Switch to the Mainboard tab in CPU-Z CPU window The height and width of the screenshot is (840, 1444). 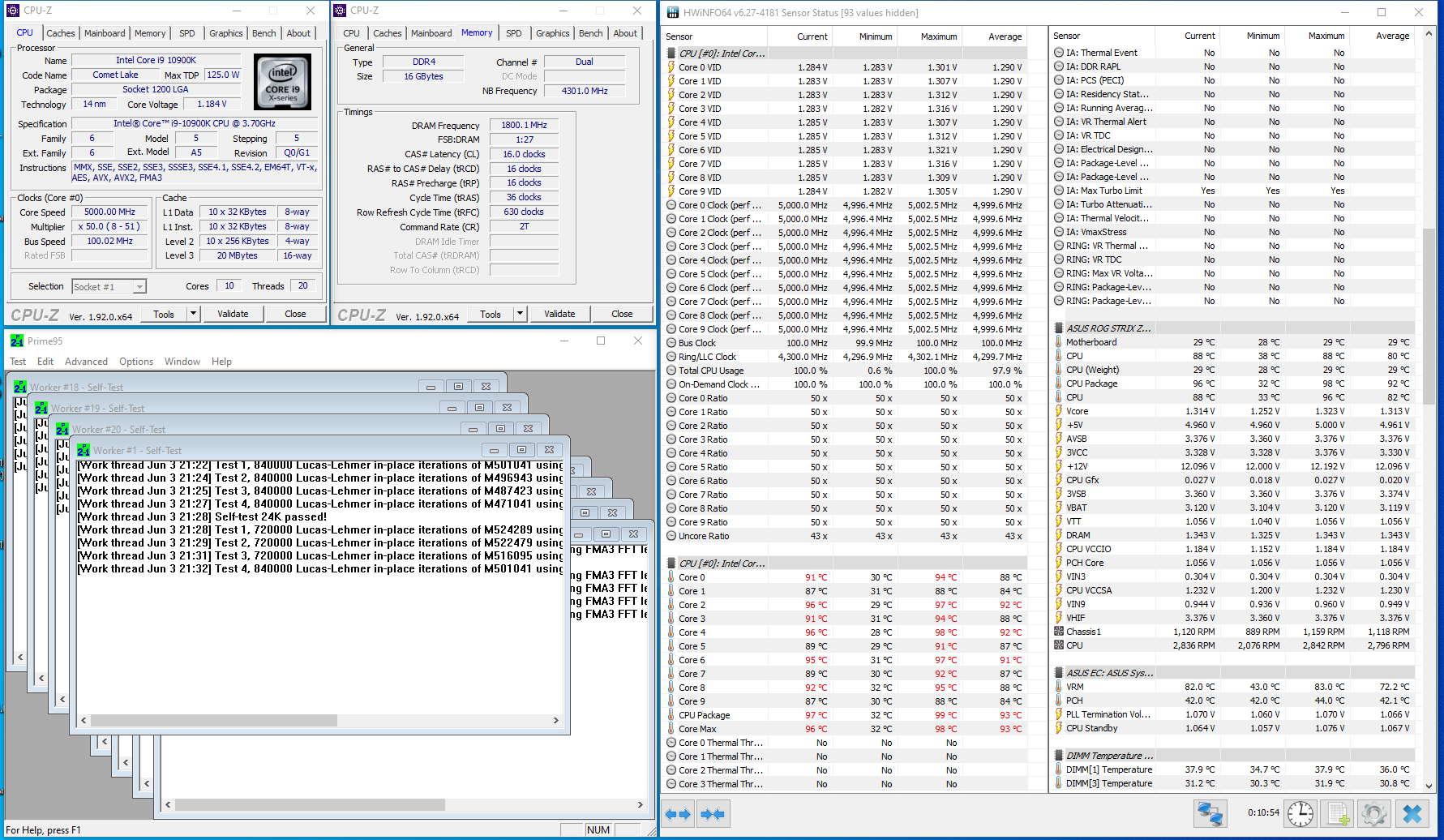pos(105,33)
